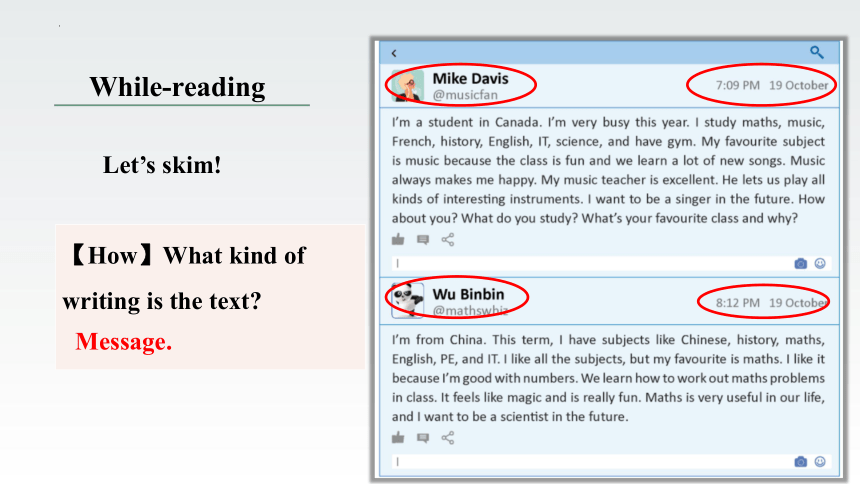The height and width of the screenshot is (484, 860).
Task: Click camera icon under Mike Davis's post
Action: click(801, 264)
